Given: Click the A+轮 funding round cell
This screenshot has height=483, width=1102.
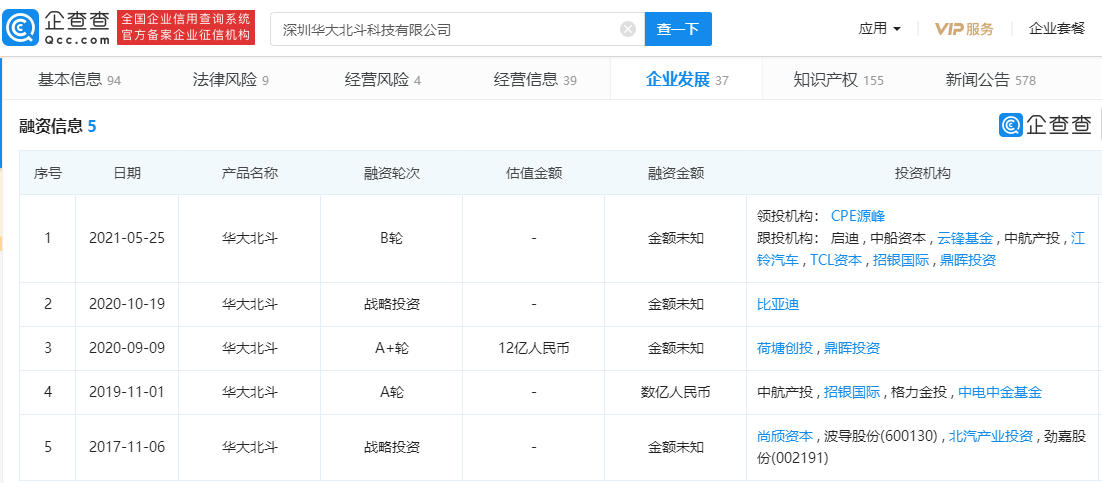Looking at the screenshot, I should (x=391, y=348).
